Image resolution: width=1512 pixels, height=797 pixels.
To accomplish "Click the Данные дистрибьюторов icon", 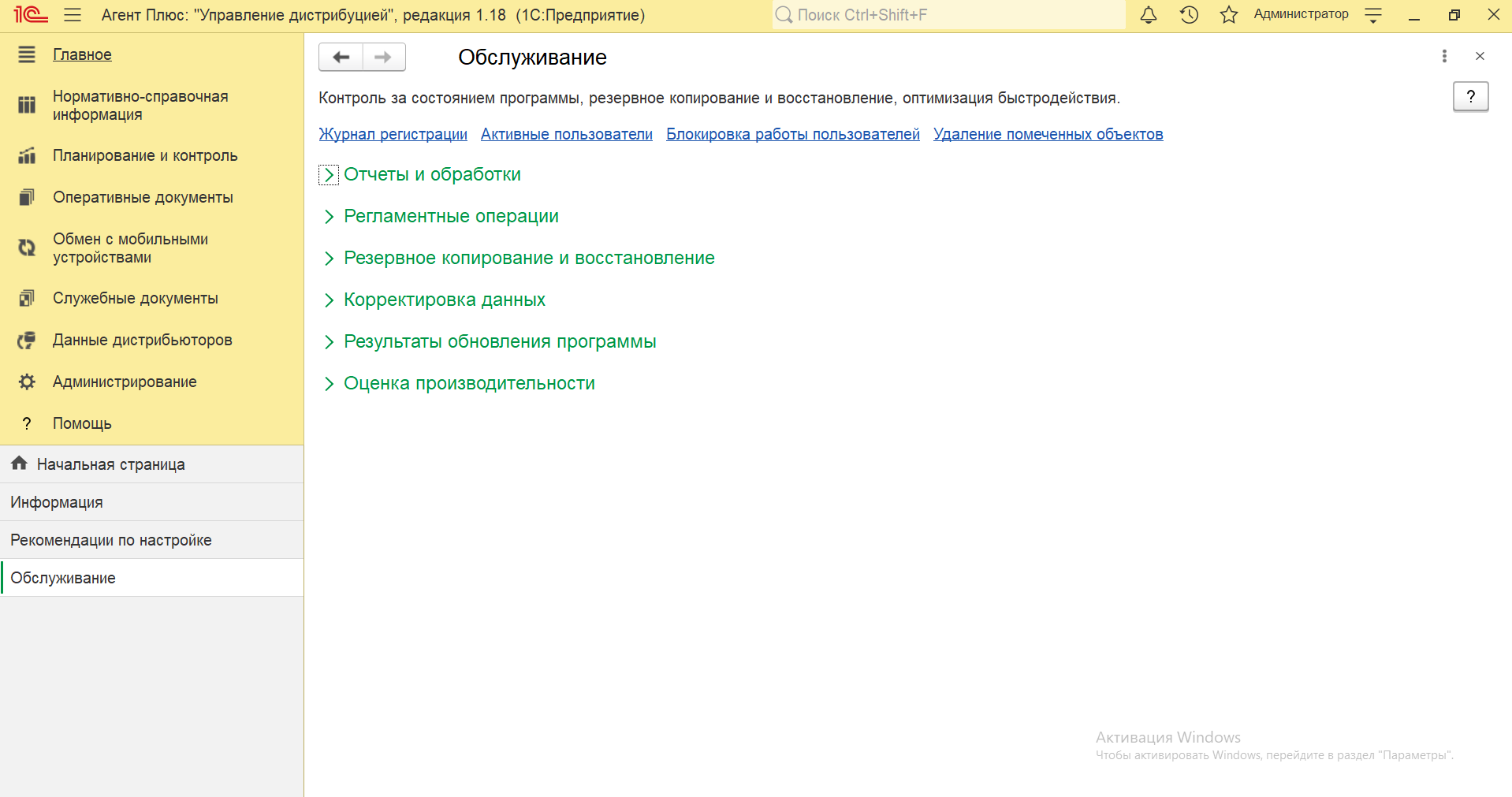I will (x=27, y=340).
